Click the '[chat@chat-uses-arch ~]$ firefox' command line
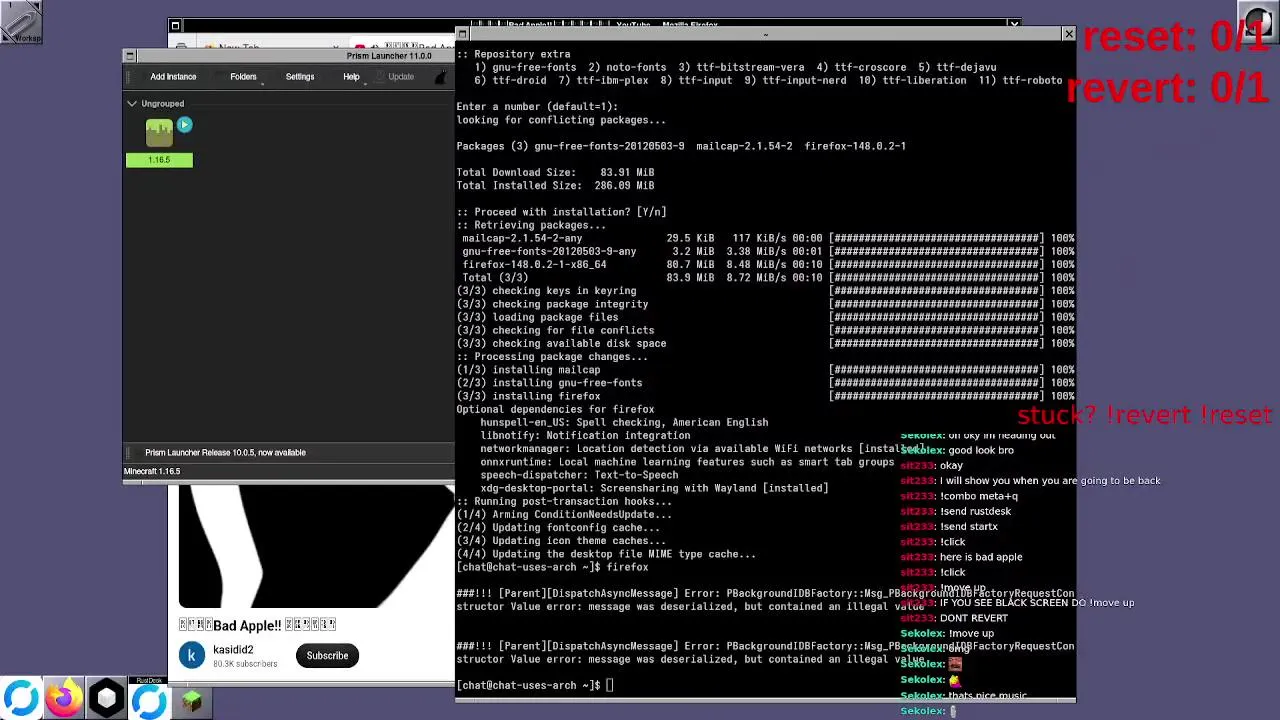This screenshot has width=1280, height=720. click(x=552, y=567)
